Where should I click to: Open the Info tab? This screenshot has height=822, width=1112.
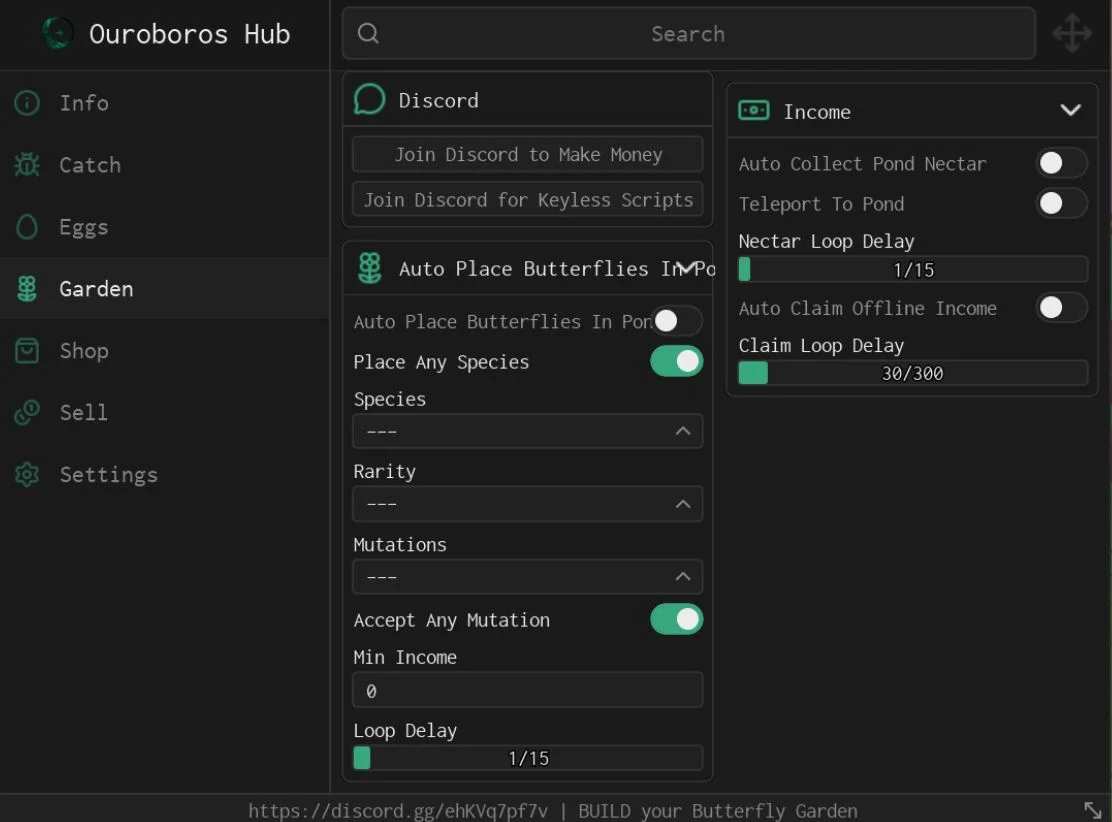click(165, 103)
